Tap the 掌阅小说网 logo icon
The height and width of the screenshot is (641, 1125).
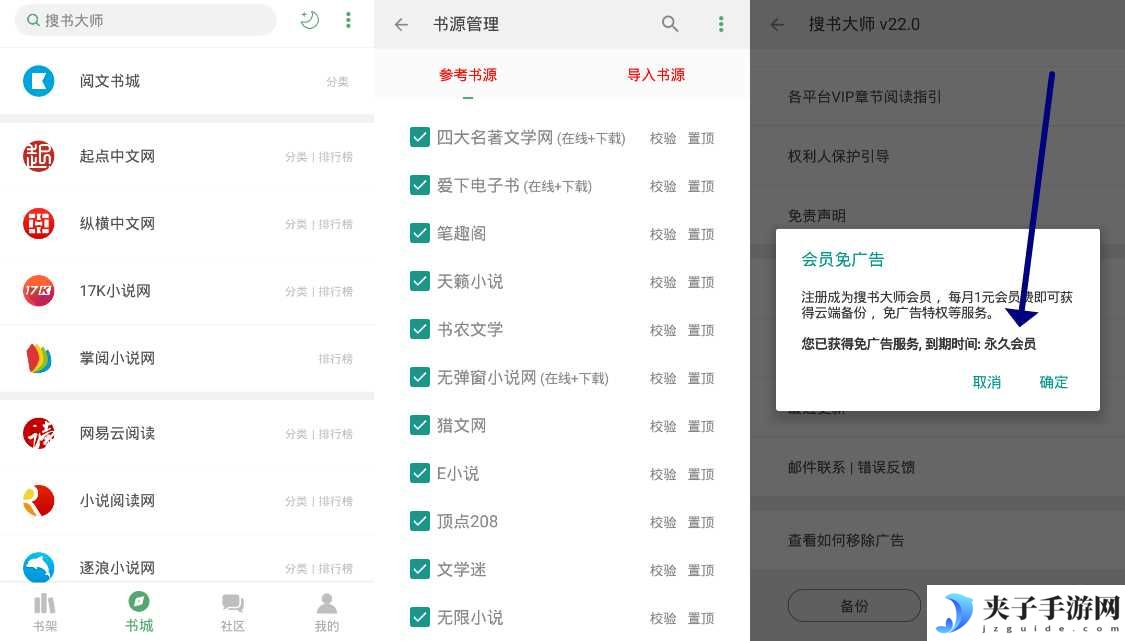point(39,358)
